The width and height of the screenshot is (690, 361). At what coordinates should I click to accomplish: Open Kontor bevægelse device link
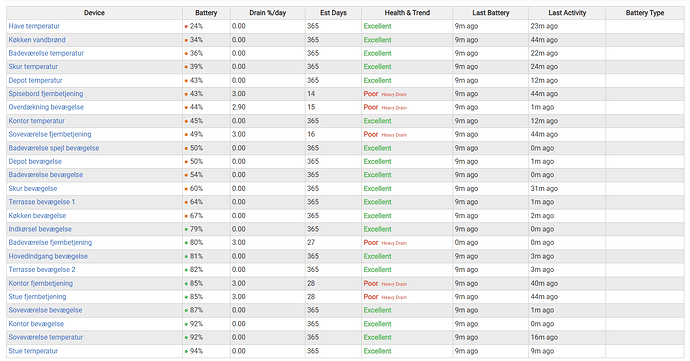[36, 324]
